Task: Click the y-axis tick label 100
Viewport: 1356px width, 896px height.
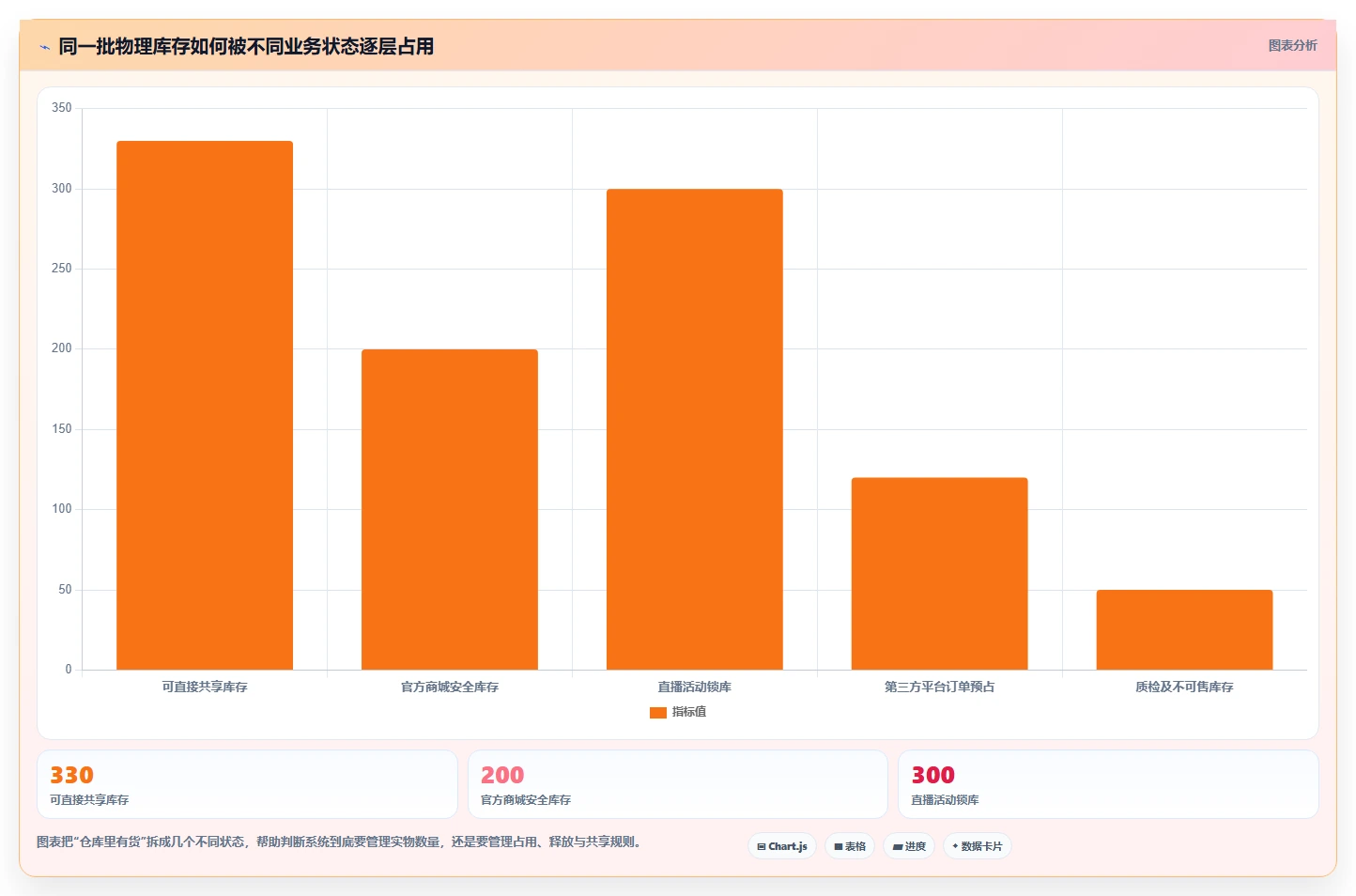Action: pyautogui.click(x=62, y=509)
